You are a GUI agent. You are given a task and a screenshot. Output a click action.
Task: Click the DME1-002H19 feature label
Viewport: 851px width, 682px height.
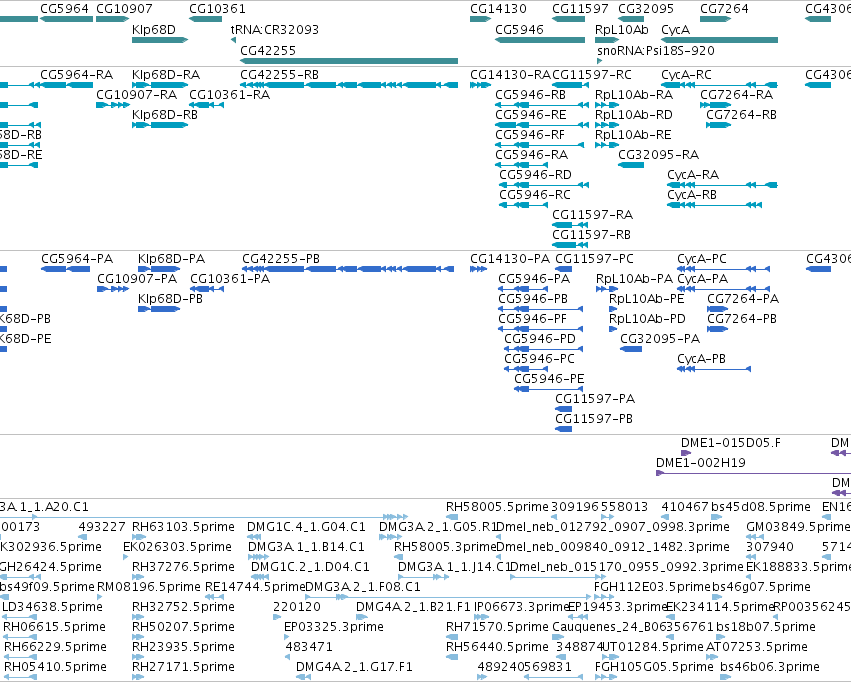pyautogui.click(x=701, y=463)
